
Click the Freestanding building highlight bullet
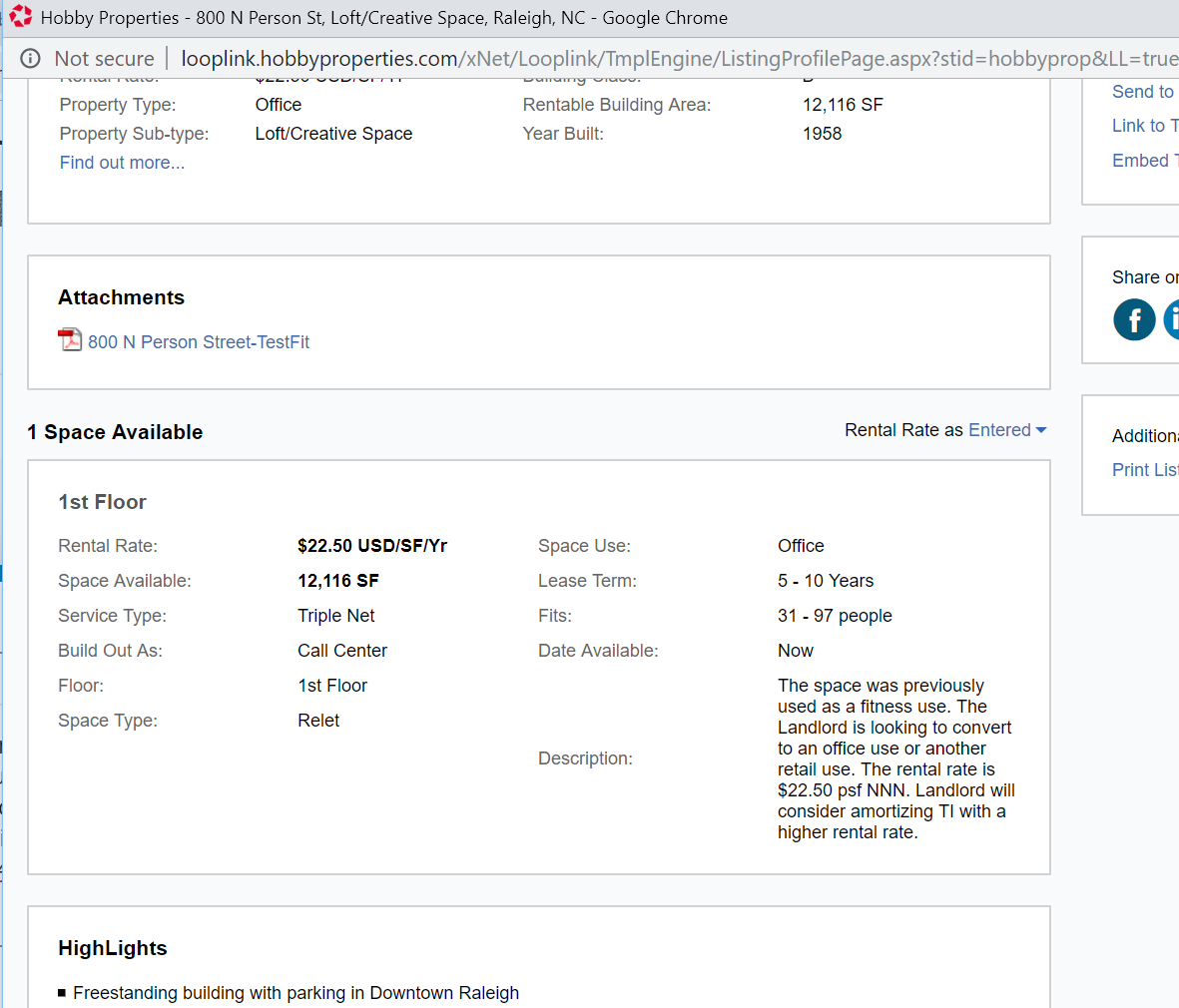(x=295, y=993)
